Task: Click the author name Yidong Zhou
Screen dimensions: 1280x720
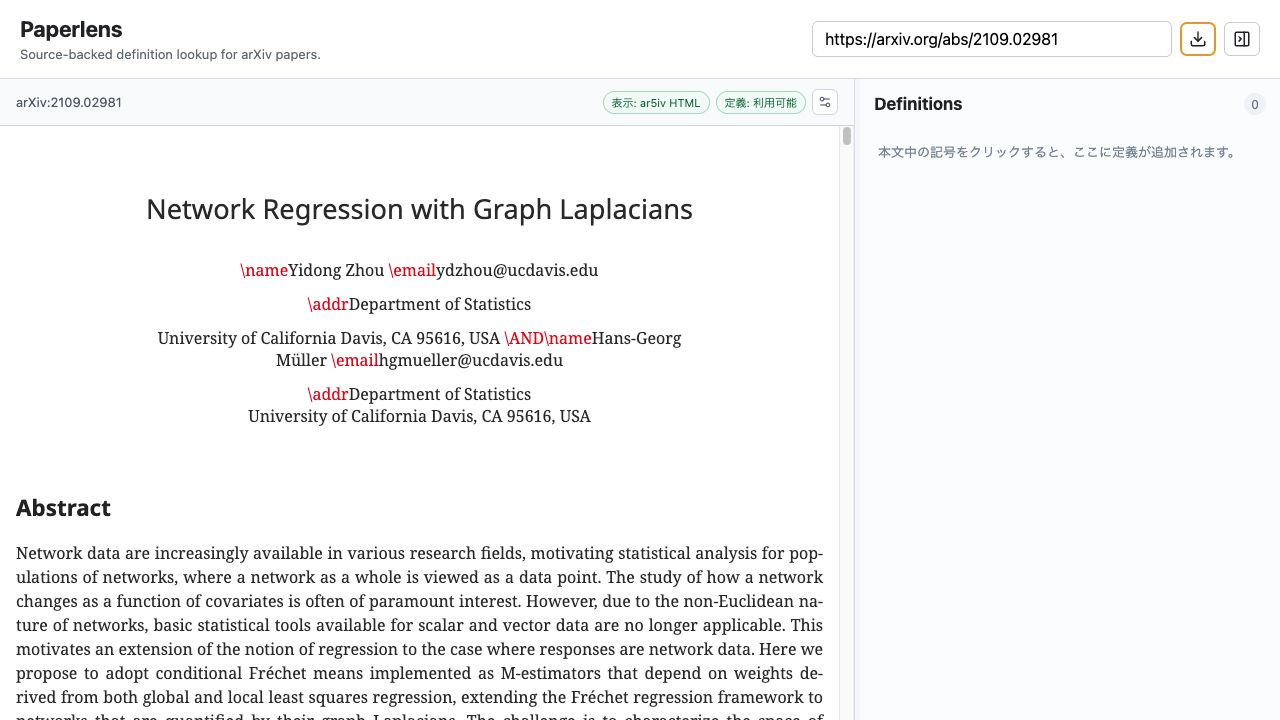Action: coord(336,270)
